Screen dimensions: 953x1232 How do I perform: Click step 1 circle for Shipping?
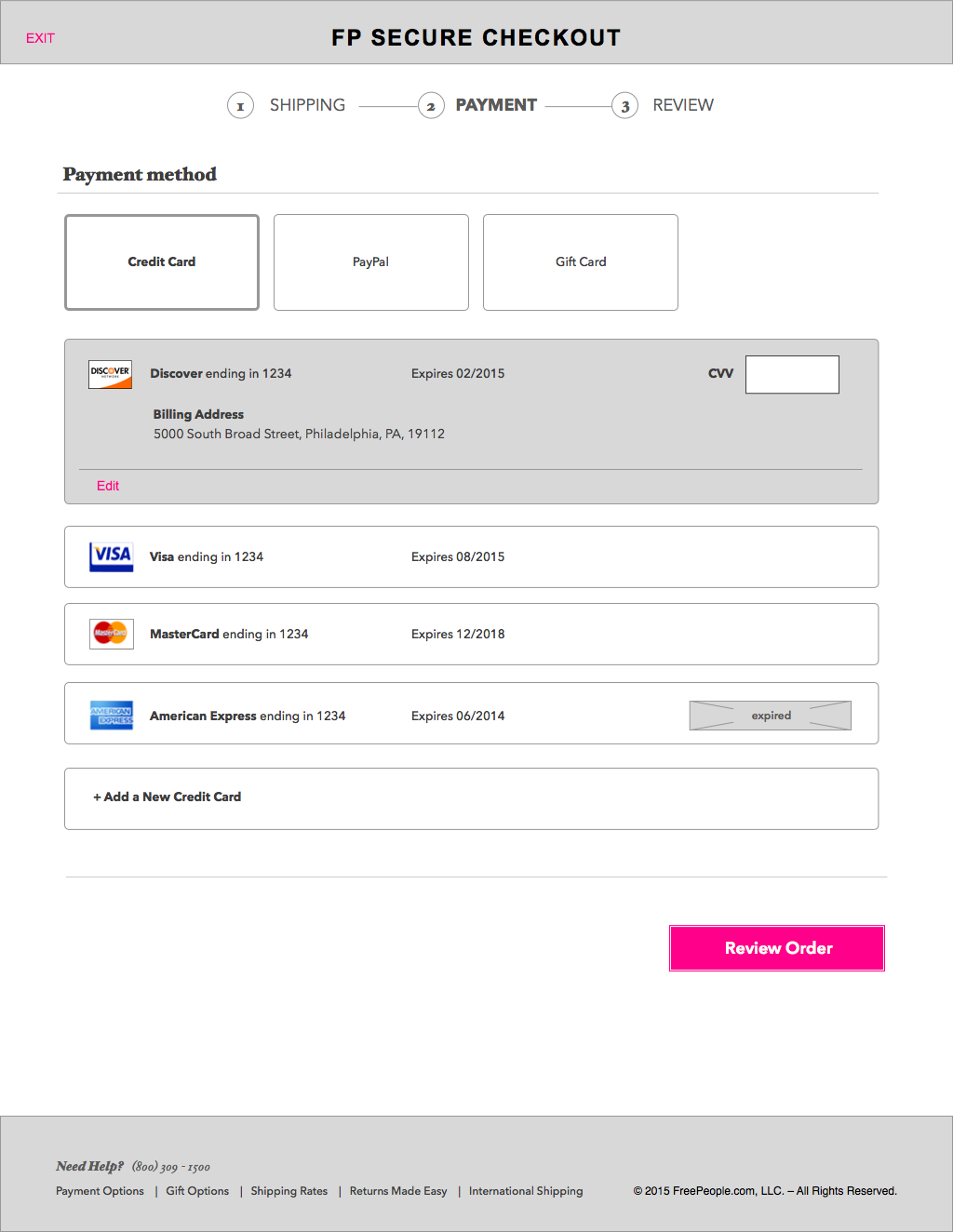240,106
